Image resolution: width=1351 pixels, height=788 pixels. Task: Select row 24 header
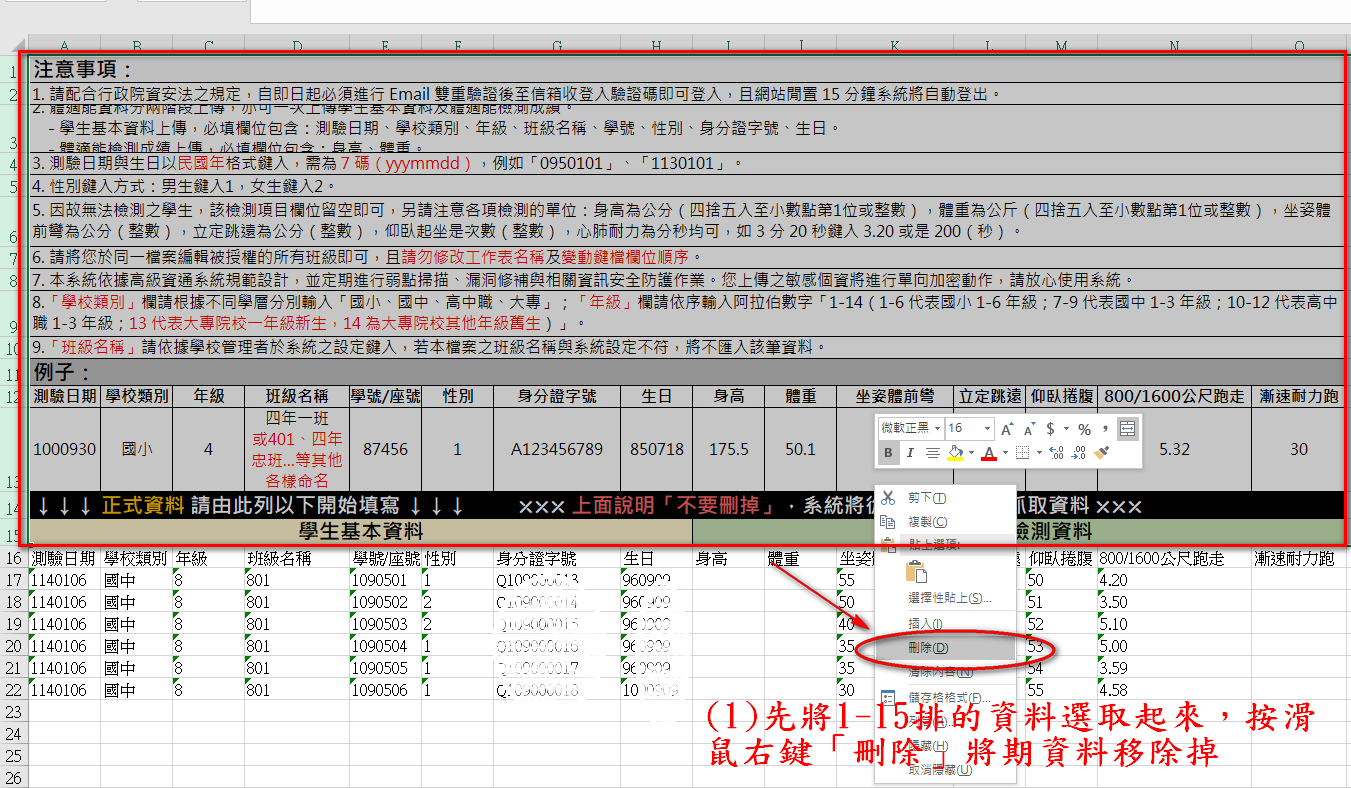14,734
